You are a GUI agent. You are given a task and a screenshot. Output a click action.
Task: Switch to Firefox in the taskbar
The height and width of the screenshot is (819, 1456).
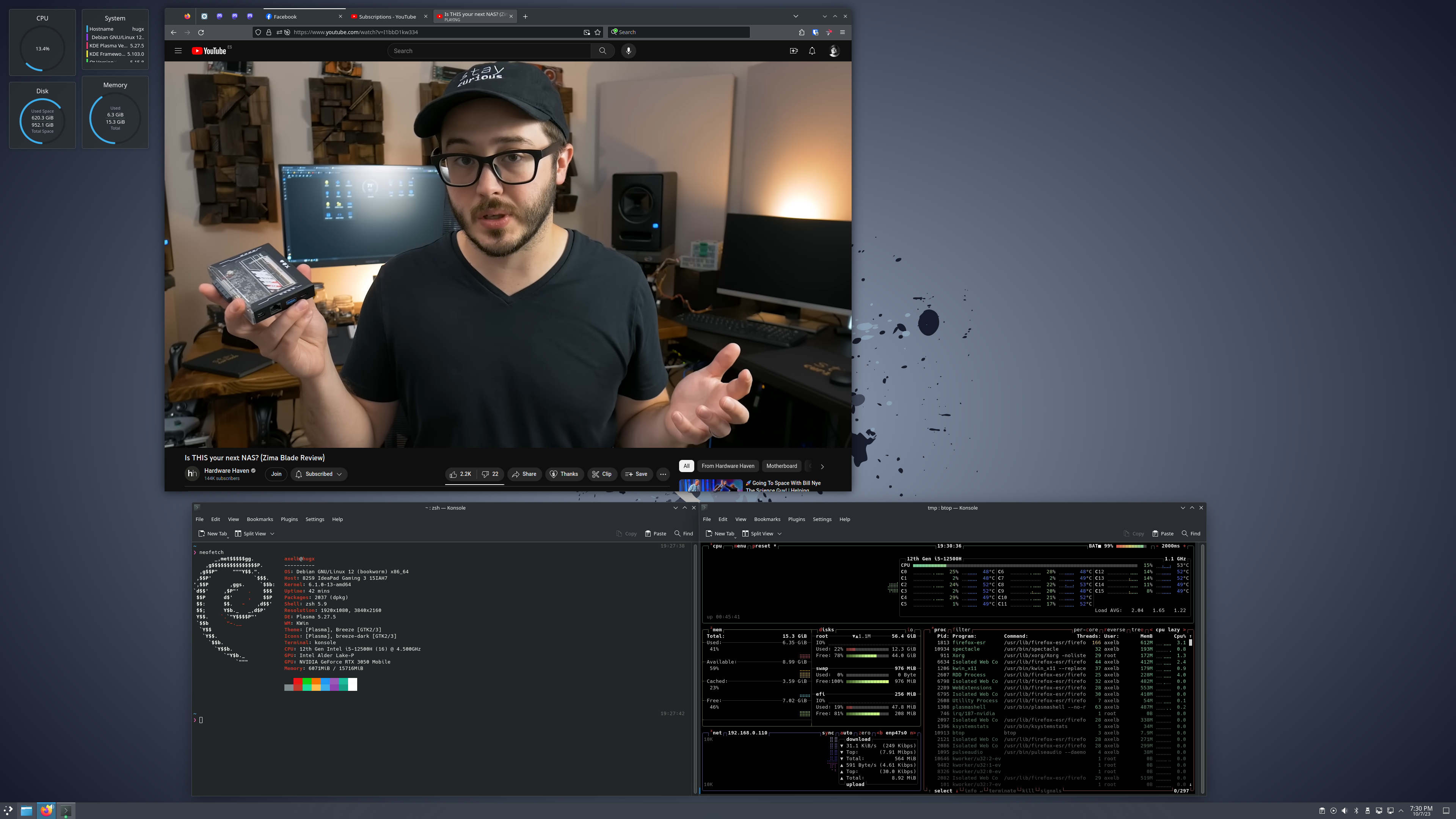(x=46, y=811)
